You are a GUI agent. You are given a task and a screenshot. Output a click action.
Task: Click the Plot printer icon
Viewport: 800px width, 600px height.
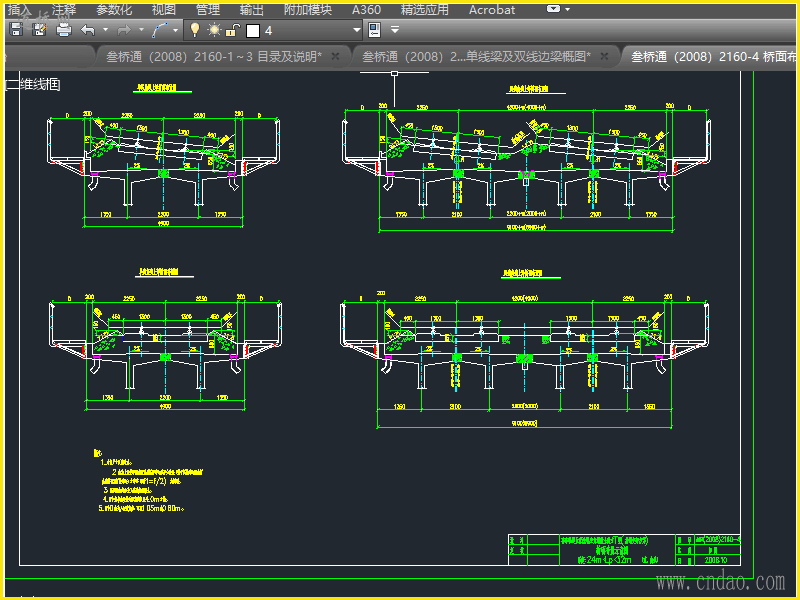[64, 30]
